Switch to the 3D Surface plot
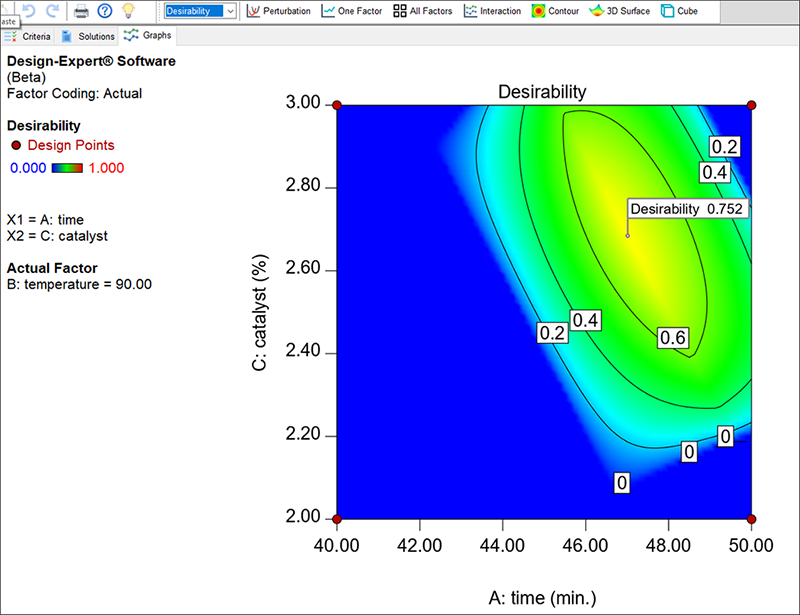The height and width of the screenshot is (615, 800). (x=618, y=11)
